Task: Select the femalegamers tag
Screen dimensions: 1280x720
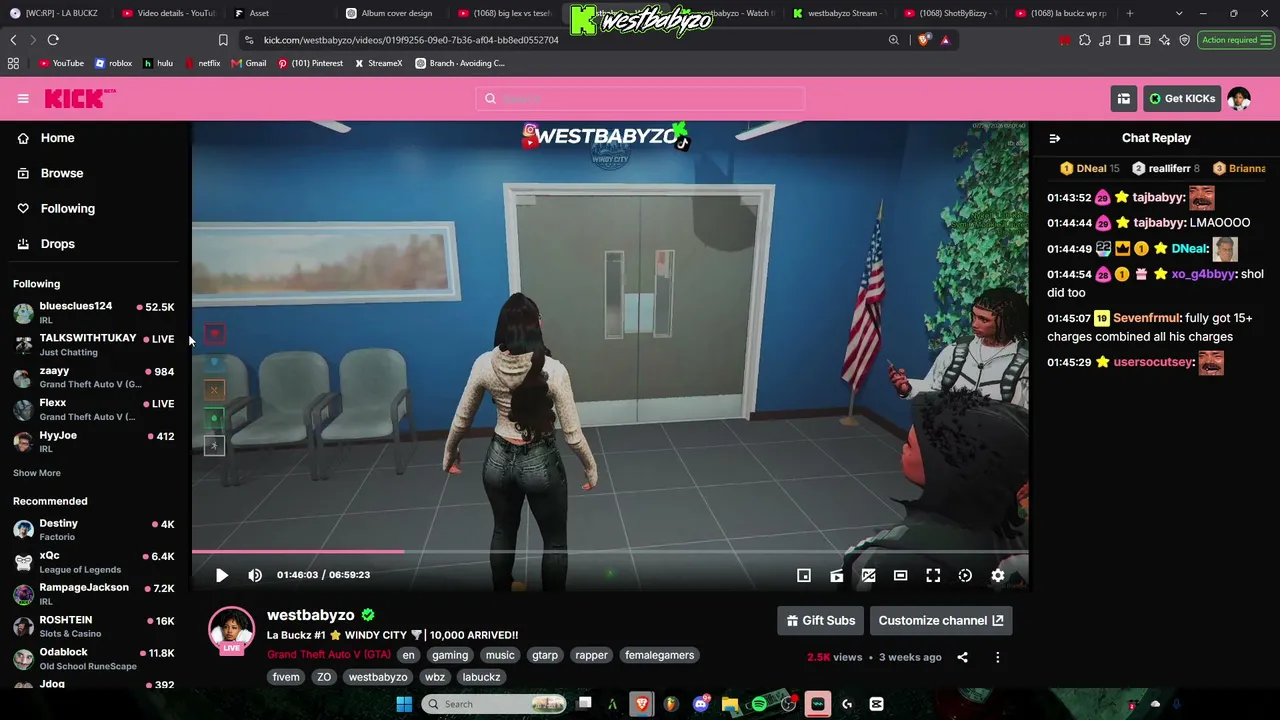Action: pyautogui.click(x=659, y=655)
